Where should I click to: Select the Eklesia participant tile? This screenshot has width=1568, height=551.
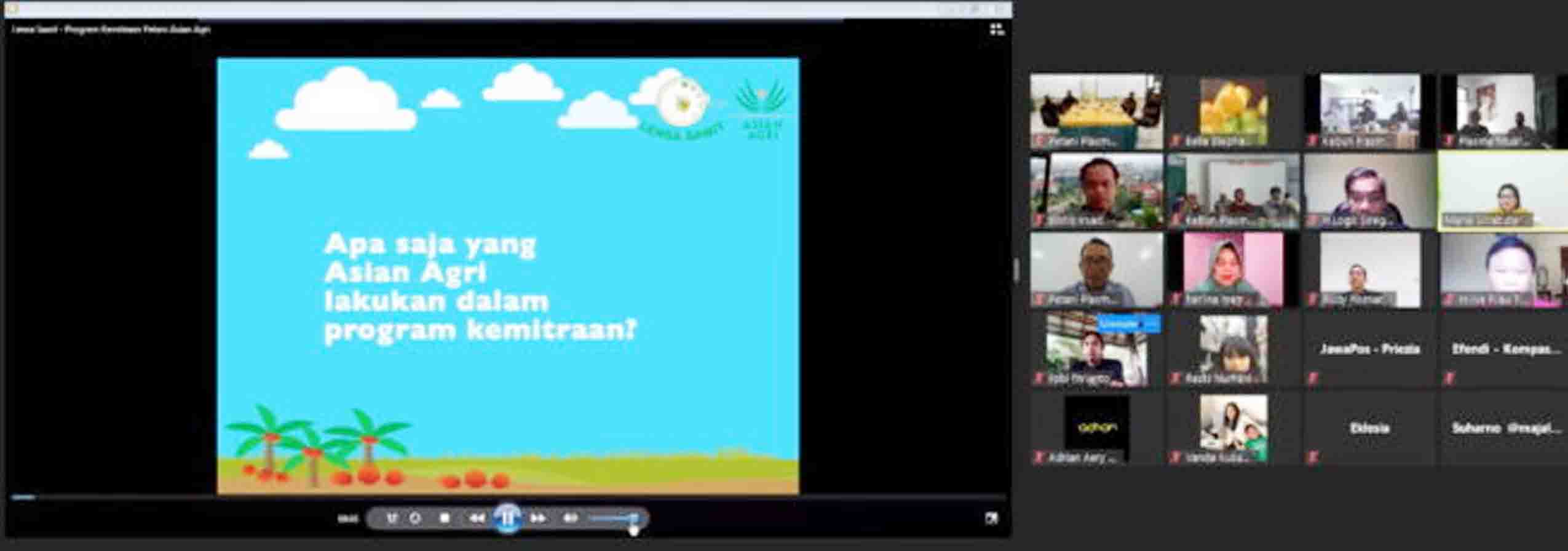[x=1369, y=429]
